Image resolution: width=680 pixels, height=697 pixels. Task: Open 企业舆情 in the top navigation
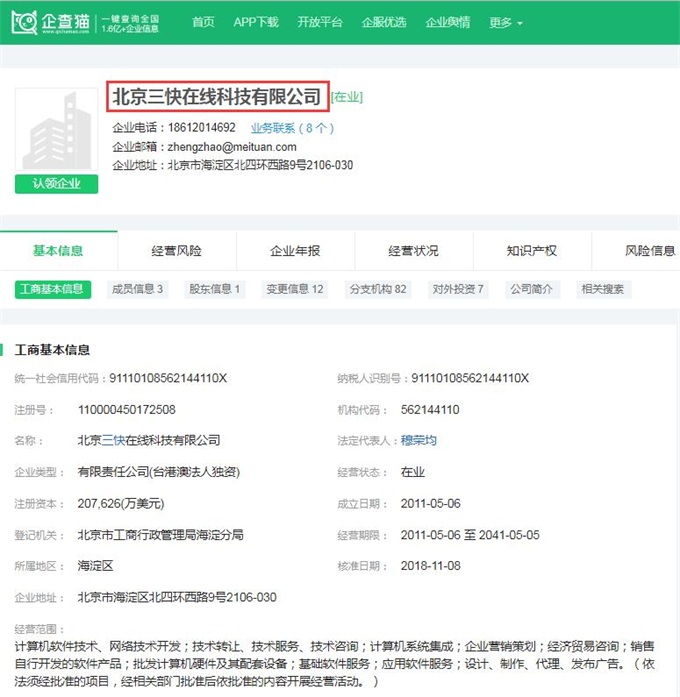(x=448, y=22)
